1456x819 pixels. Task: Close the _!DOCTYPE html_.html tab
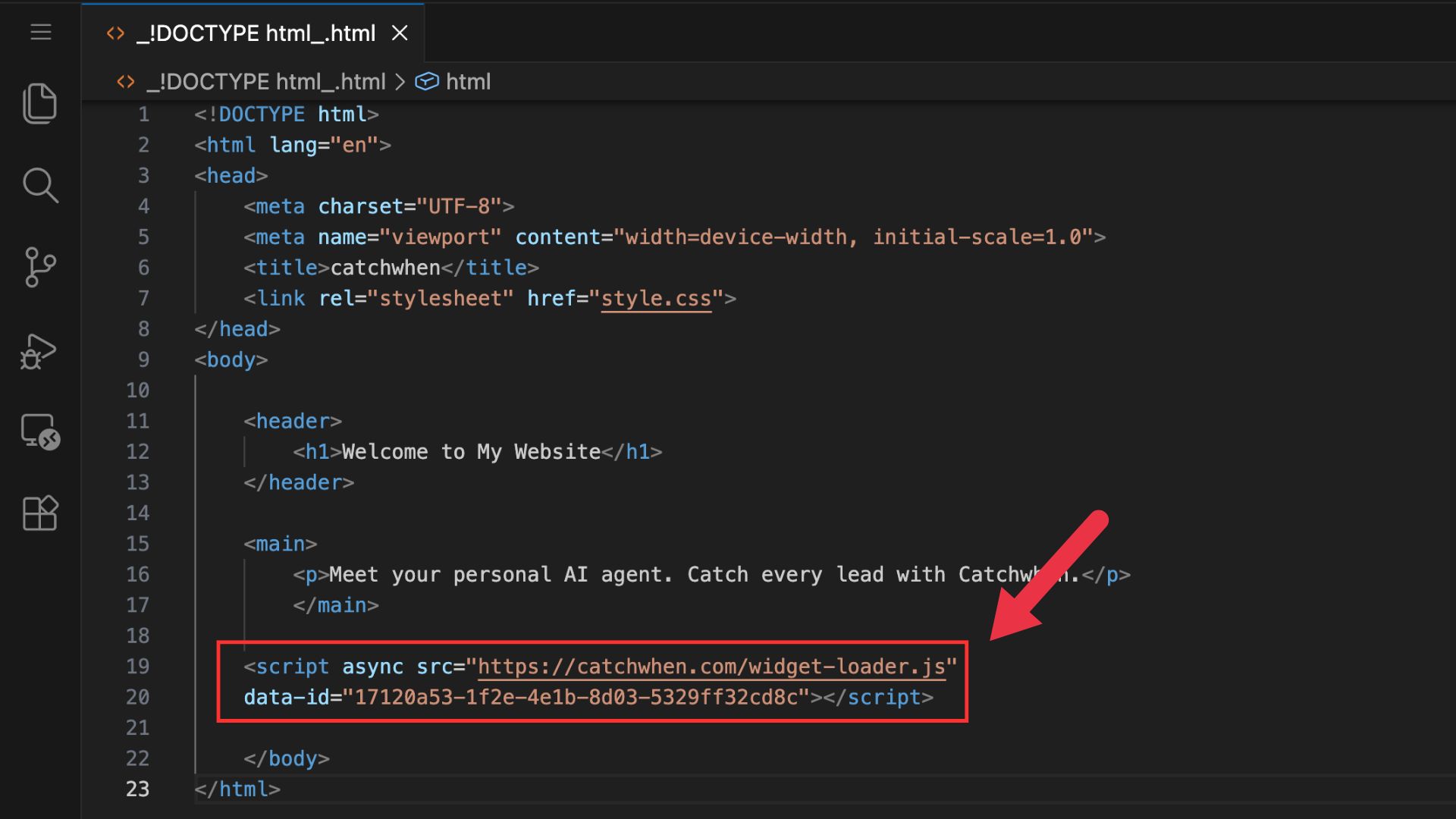pos(400,33)
